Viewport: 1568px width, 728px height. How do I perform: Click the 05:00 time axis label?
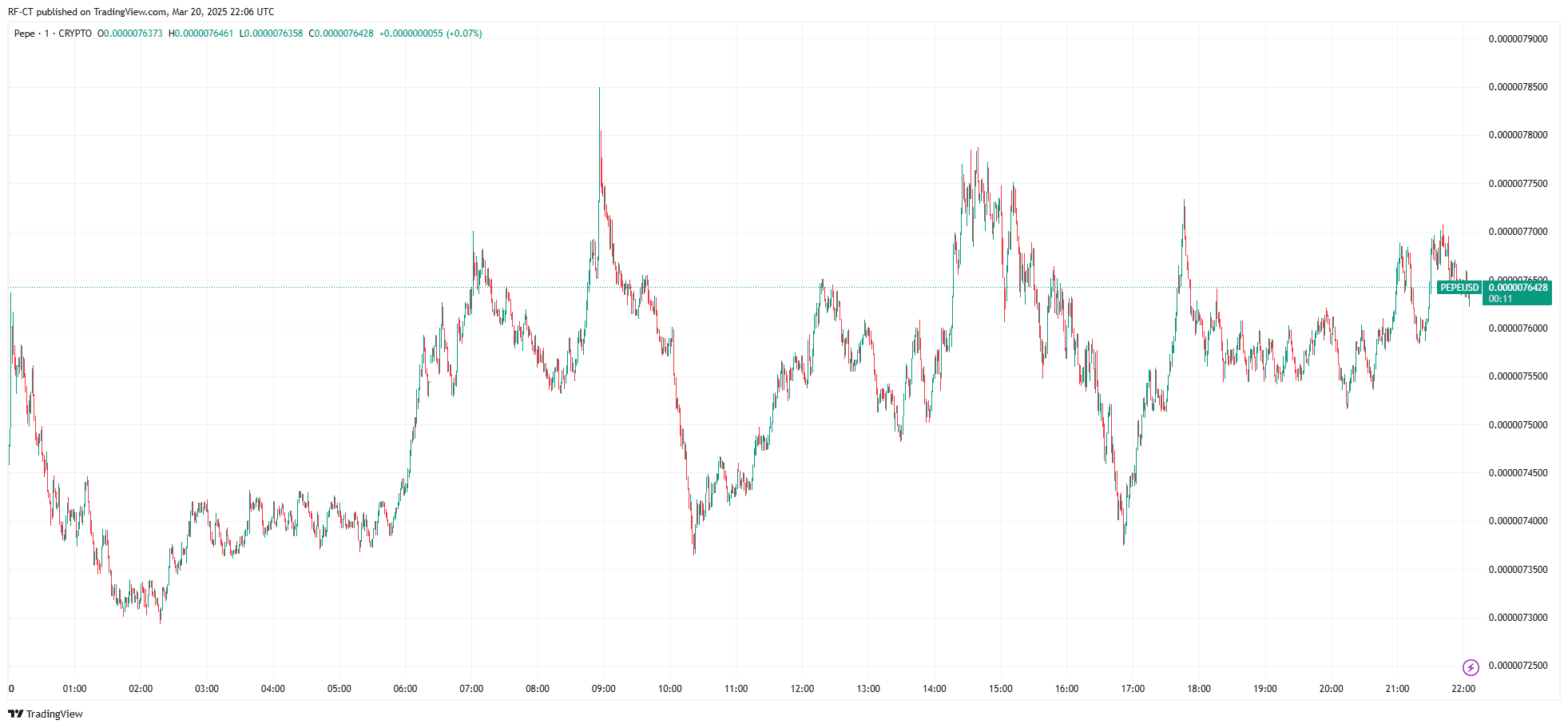339,689
